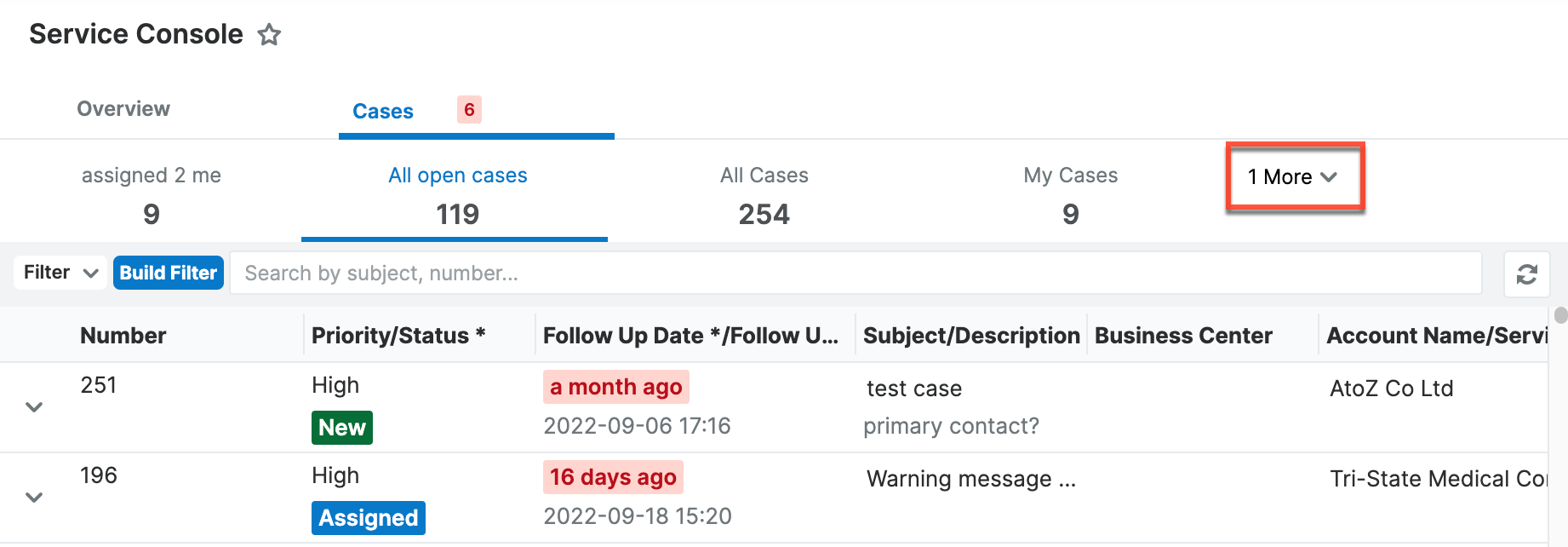Select the All open cases view
Image resolution: width=1568 pixels, height=547 pixels.
tap(457, 194)
